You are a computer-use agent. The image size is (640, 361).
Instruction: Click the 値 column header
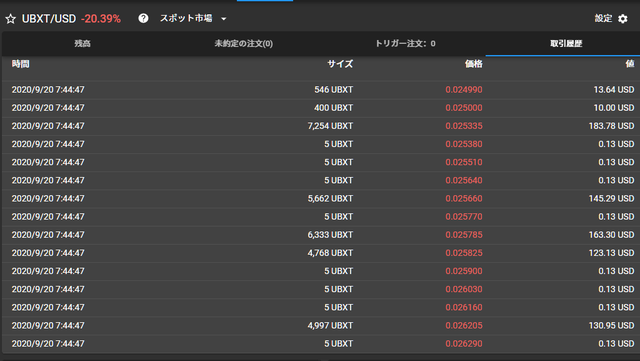(x=630, y=64)
